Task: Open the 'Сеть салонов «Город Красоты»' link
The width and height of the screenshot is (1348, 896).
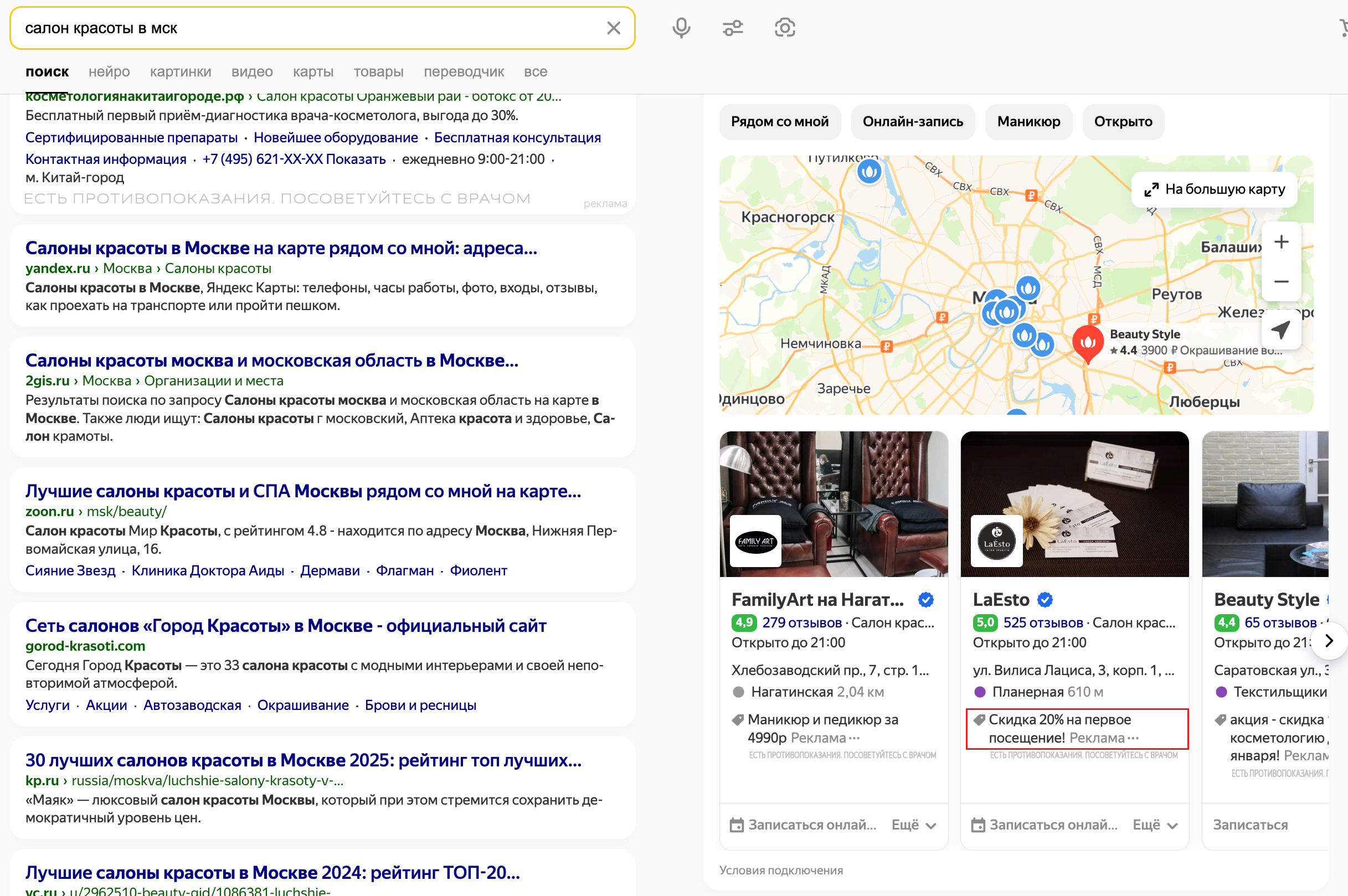Action: [285, 626]
